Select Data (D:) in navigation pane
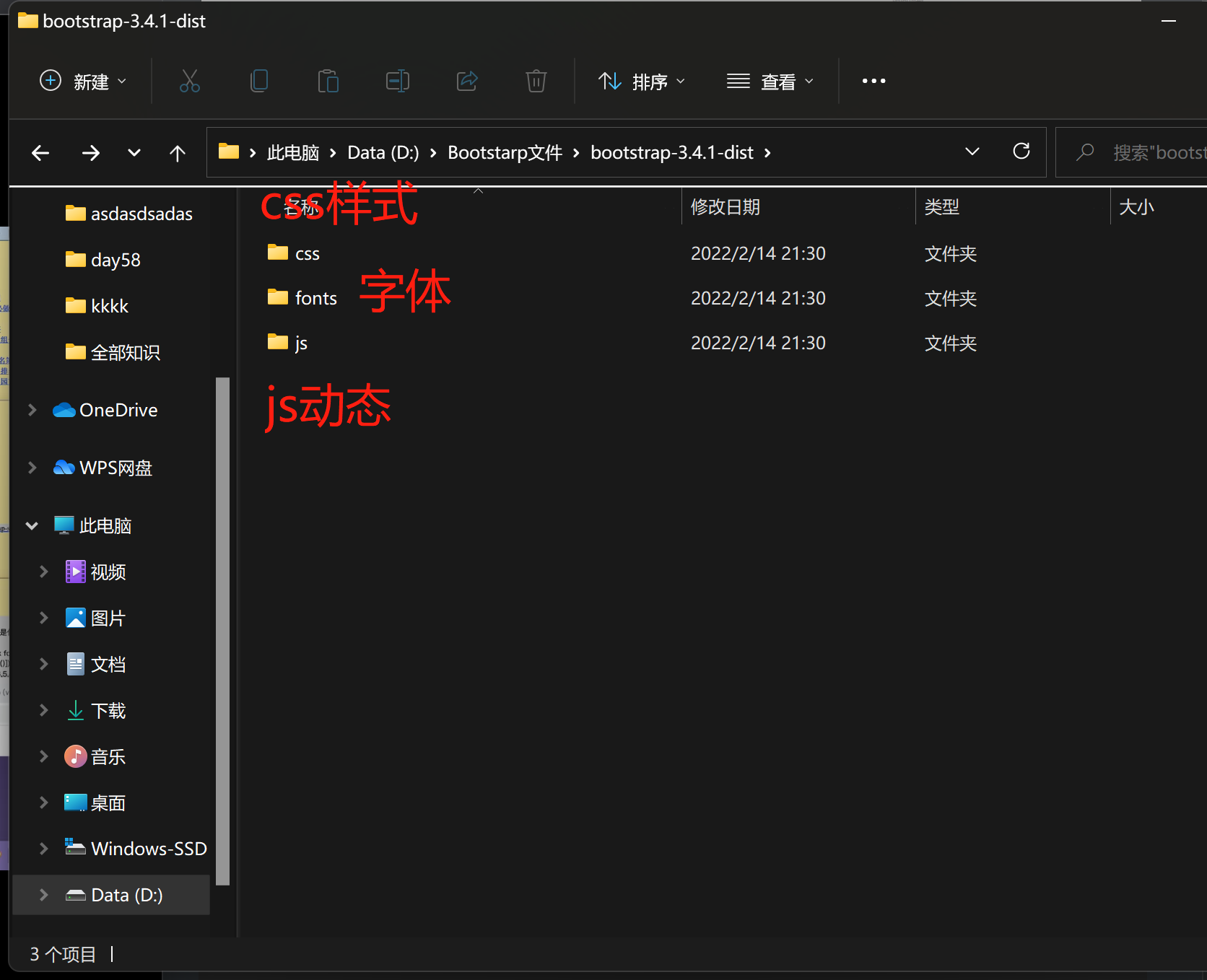 coord(126,895)
